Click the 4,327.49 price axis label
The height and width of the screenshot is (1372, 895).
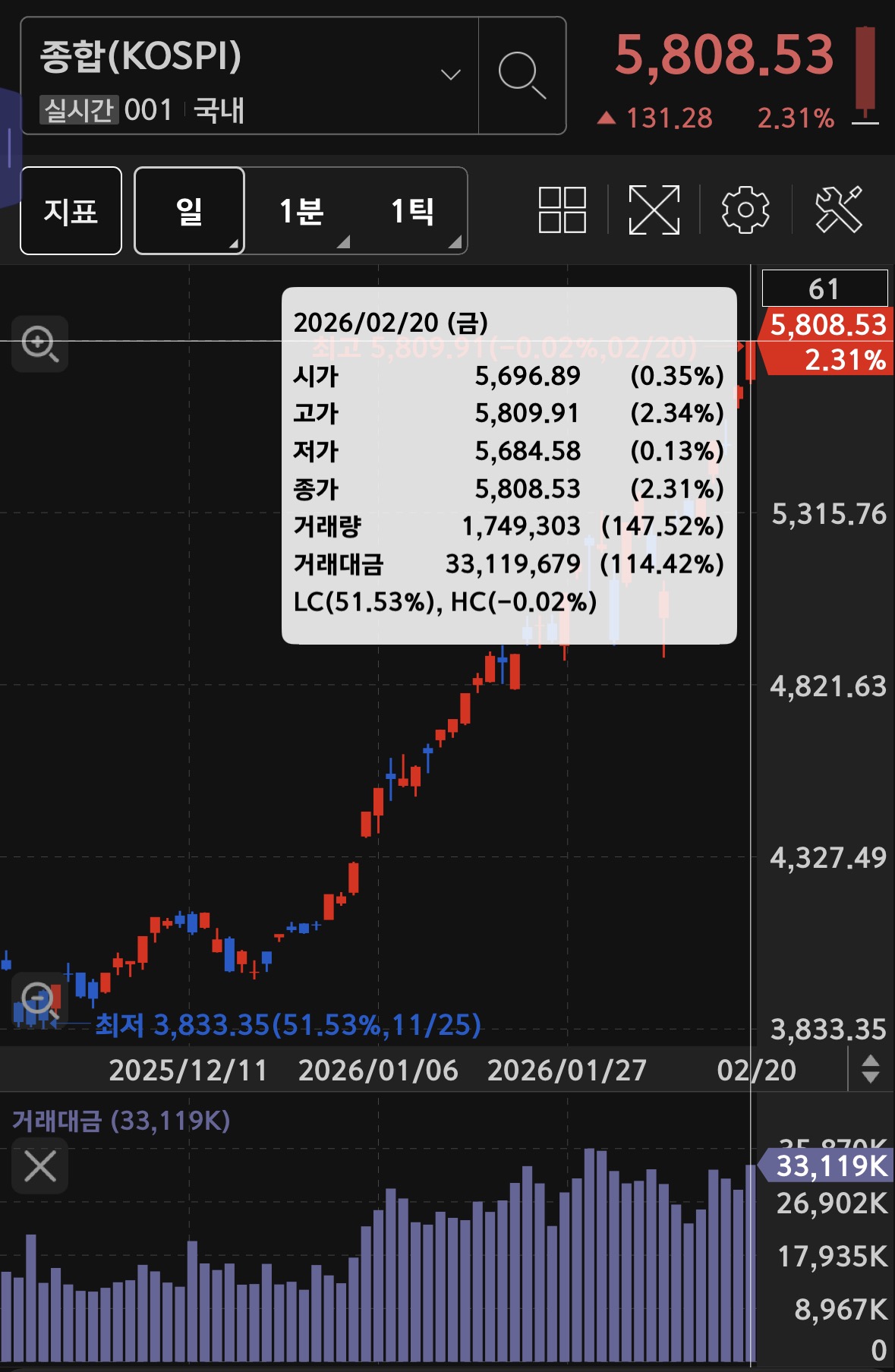[x=828, y=858]
